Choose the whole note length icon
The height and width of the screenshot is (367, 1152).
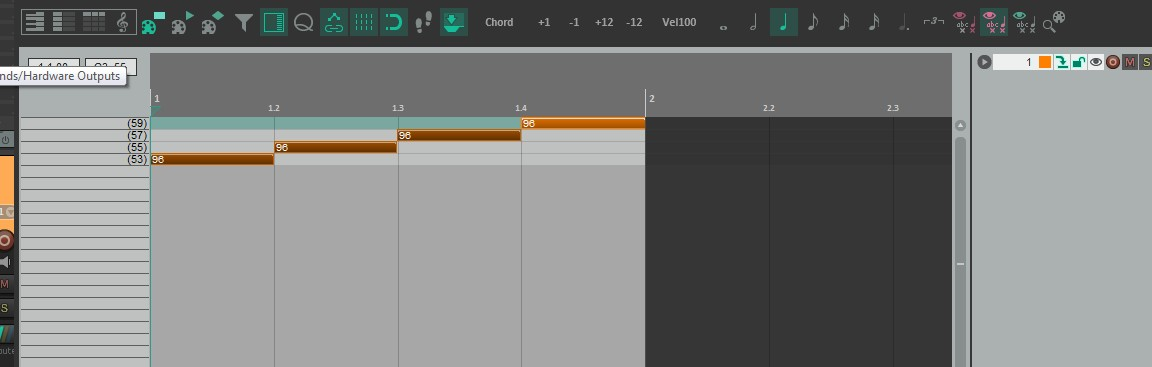(x=724, y=27)
